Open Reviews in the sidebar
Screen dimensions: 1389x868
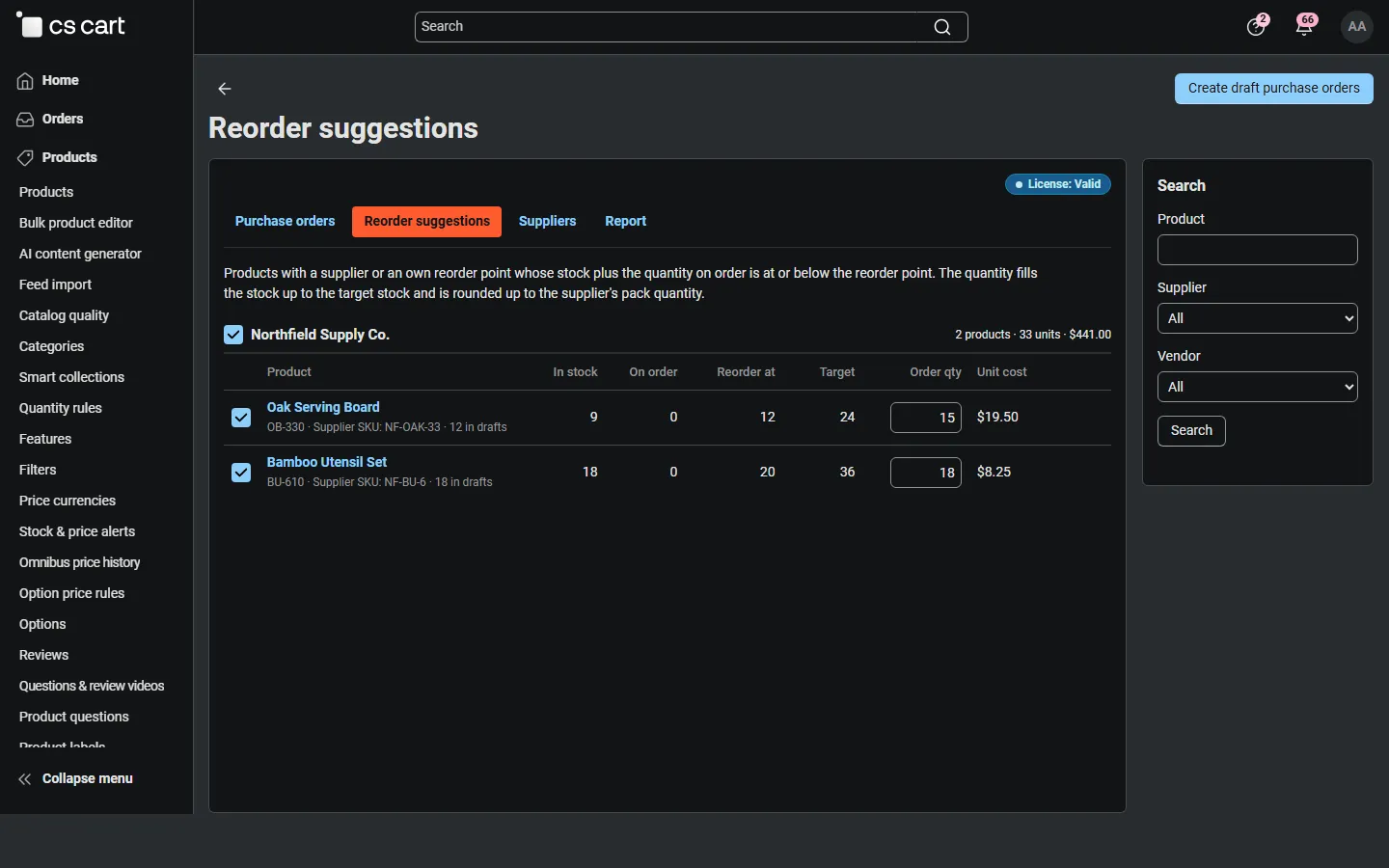(x=43, y=655)
